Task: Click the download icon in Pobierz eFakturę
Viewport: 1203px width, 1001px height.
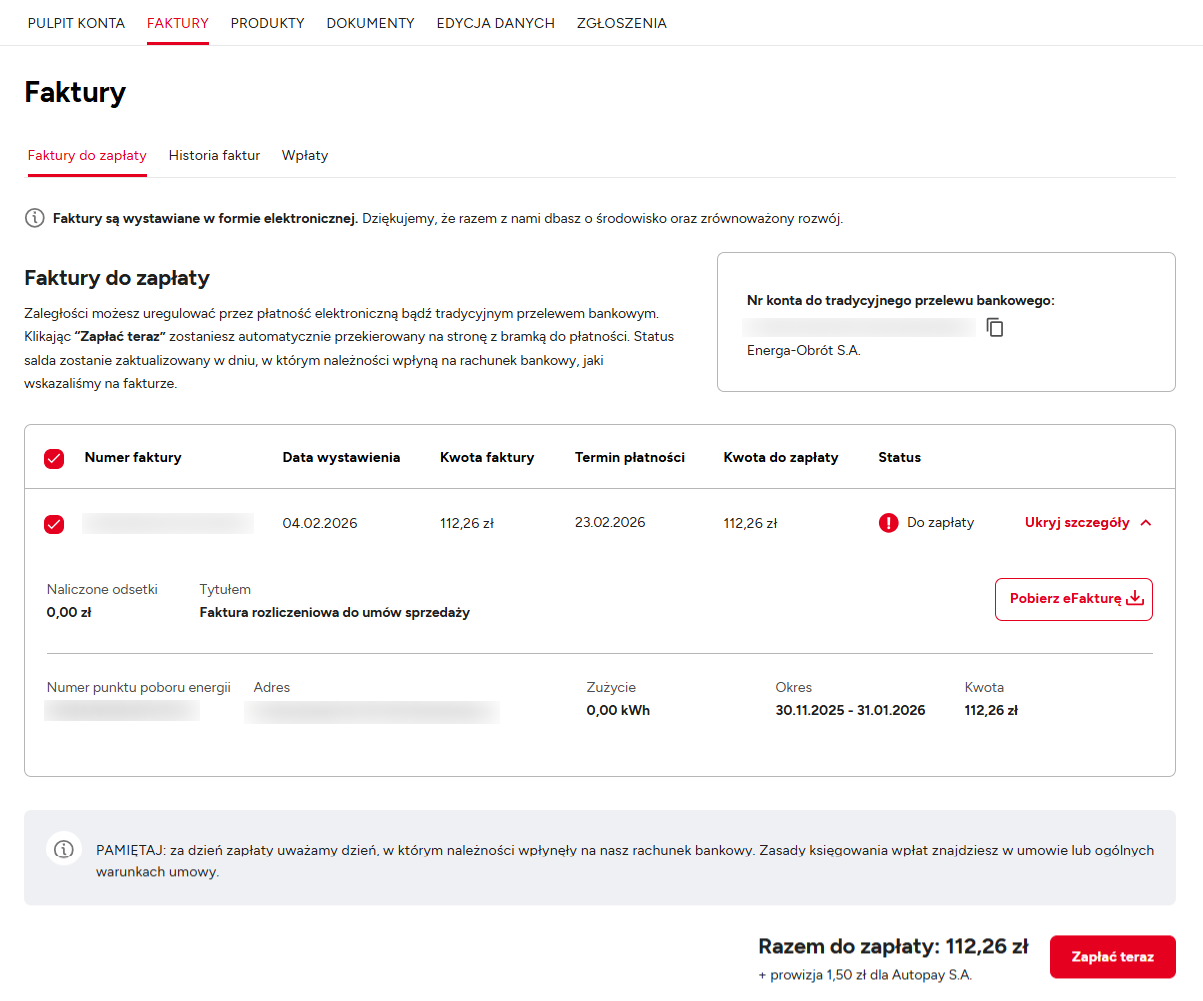Action: pyautogui.click(x=1134, y=599)
